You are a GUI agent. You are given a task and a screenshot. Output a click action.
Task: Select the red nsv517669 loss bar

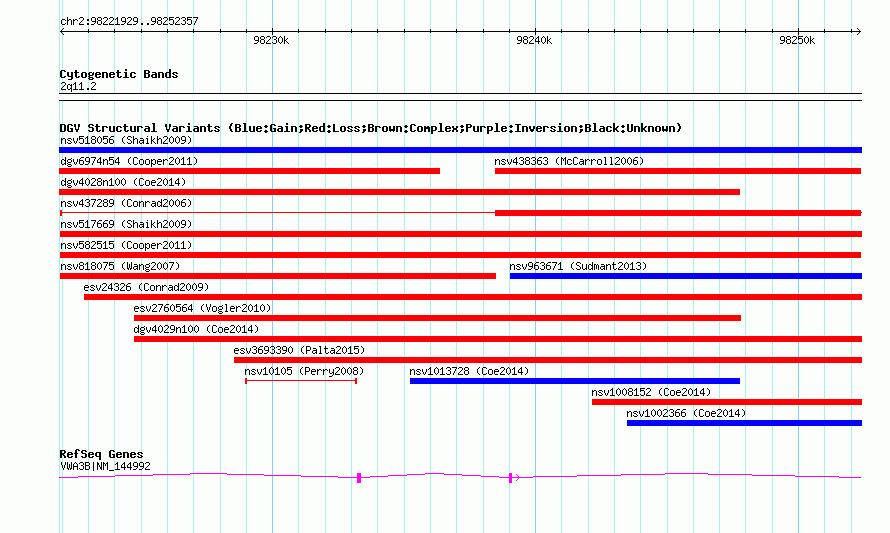pyautogui.click(x=460, y=234)
